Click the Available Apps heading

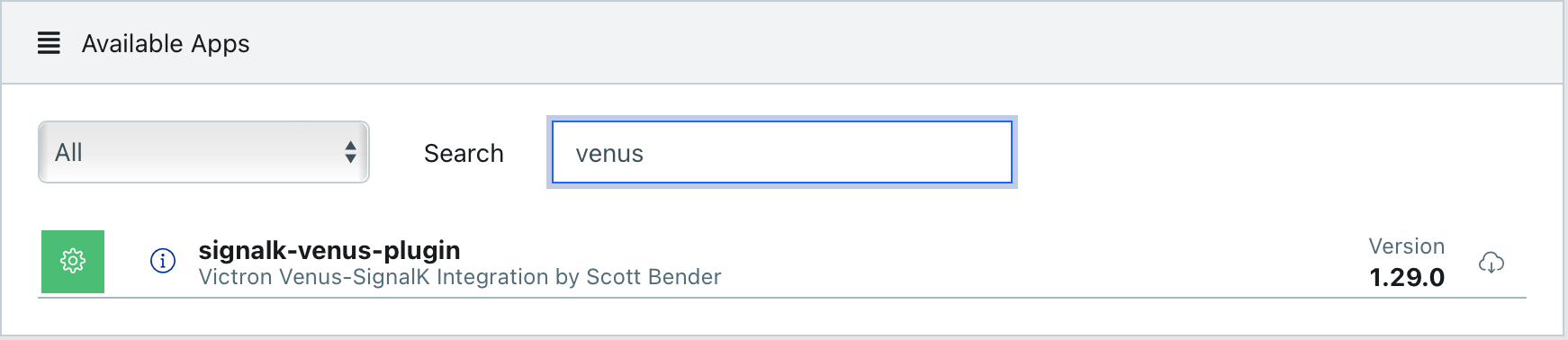(166, 43)
